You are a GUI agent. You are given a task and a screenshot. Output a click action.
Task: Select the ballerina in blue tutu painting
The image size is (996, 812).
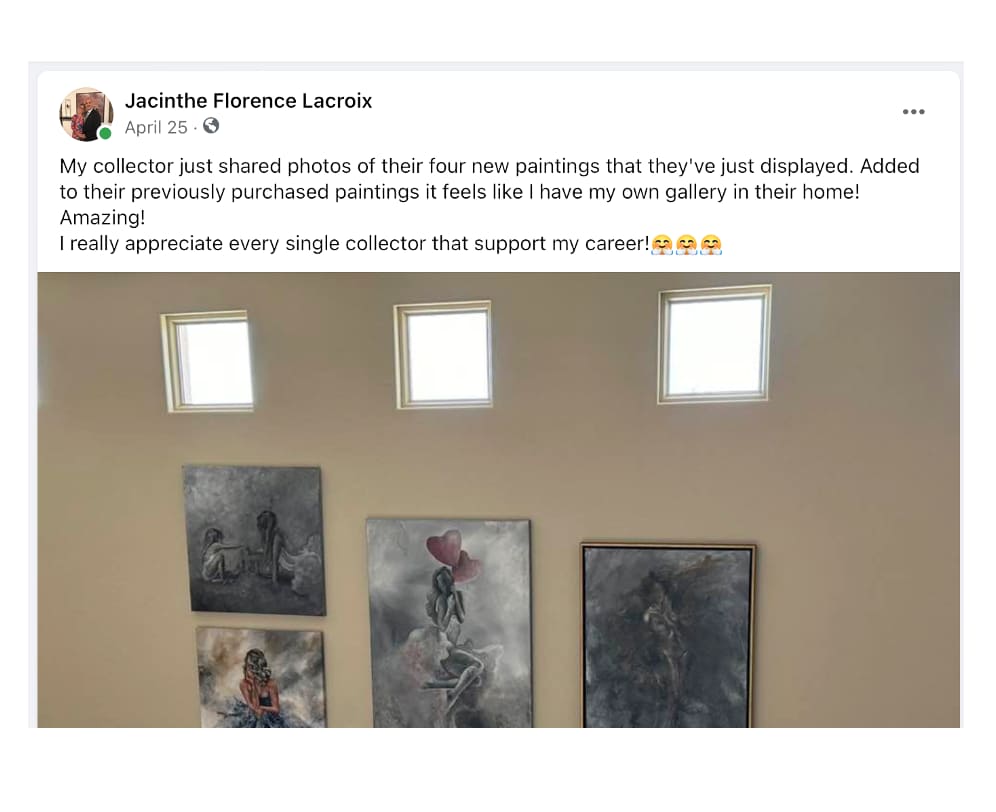(262, 677)
